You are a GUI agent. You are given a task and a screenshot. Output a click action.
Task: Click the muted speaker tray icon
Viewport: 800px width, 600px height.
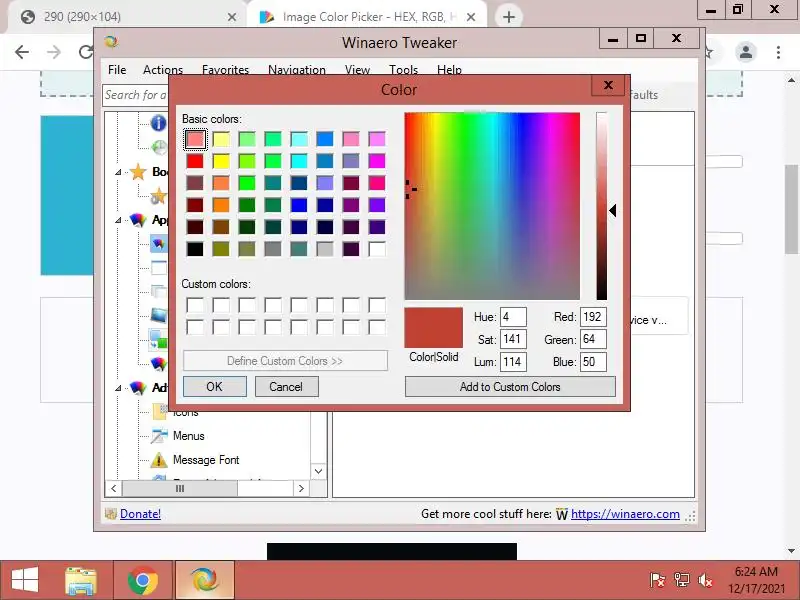coord(705,580)
